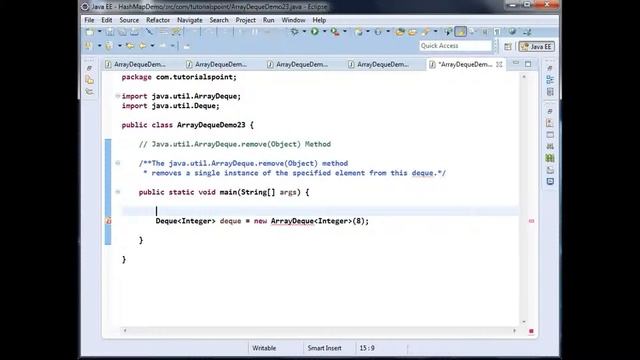Click the red error mark in overview ruler

click(x=531, y=221)
